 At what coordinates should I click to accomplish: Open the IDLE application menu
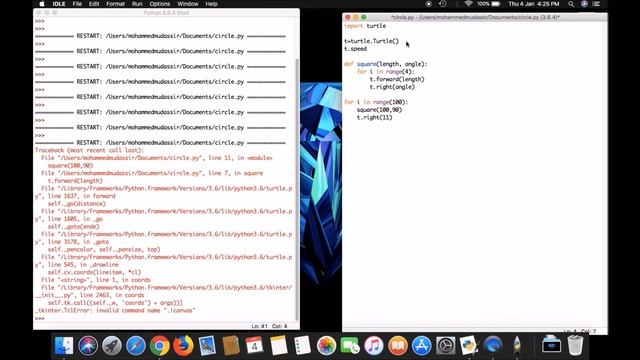[x=59, y=4]
